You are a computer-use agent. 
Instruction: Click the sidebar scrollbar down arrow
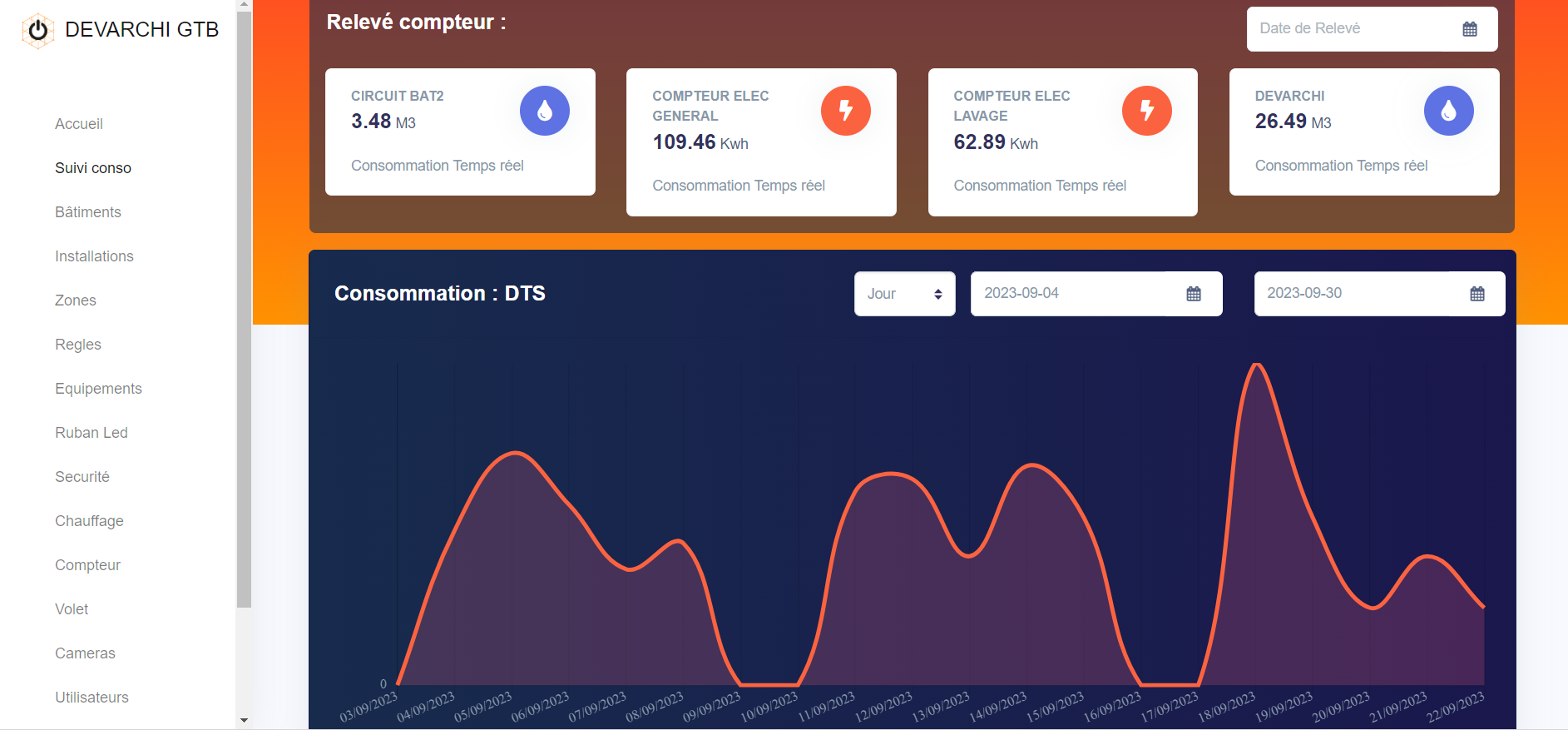point(244,720)
